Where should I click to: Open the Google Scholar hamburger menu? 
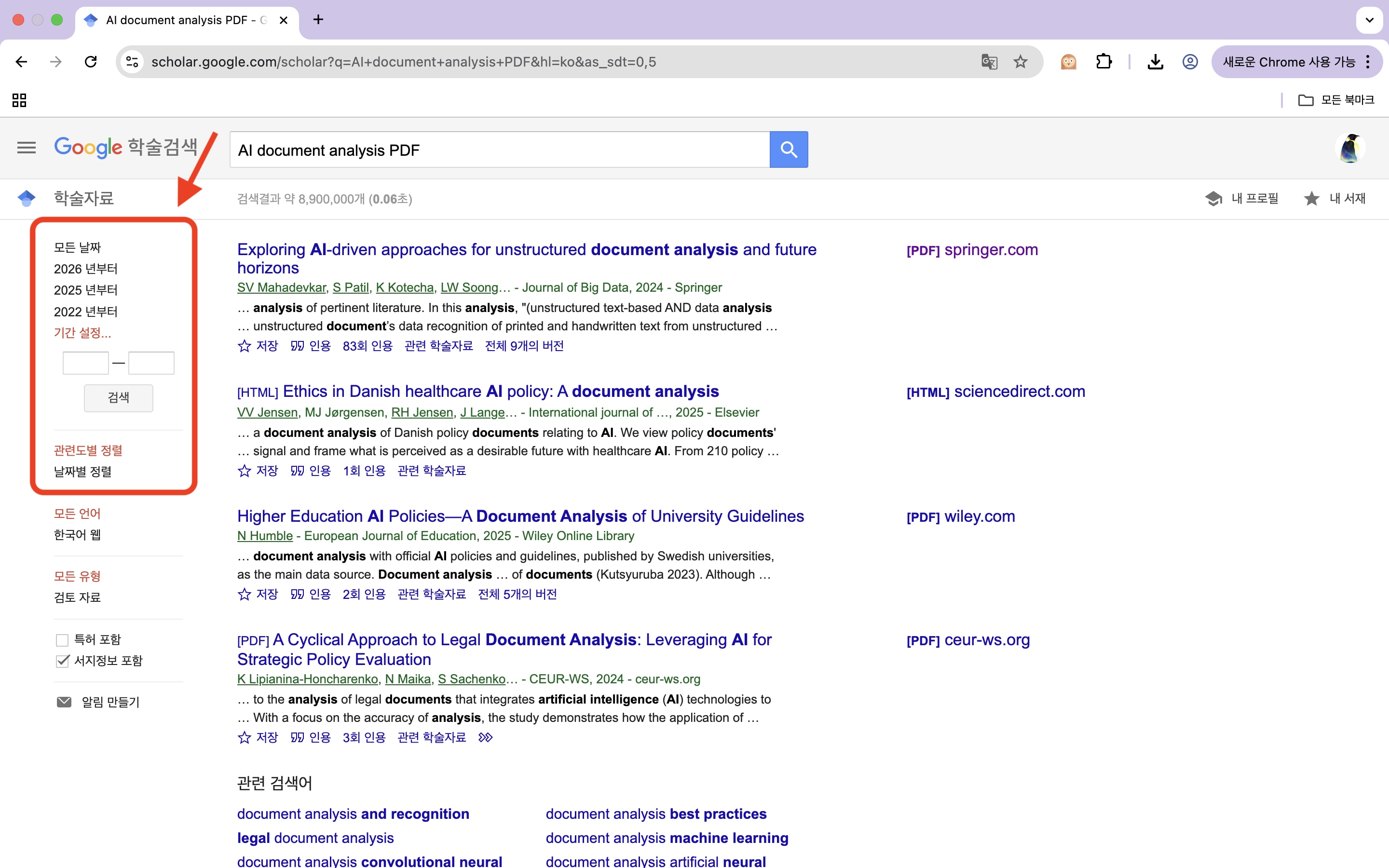coord(26,148)
